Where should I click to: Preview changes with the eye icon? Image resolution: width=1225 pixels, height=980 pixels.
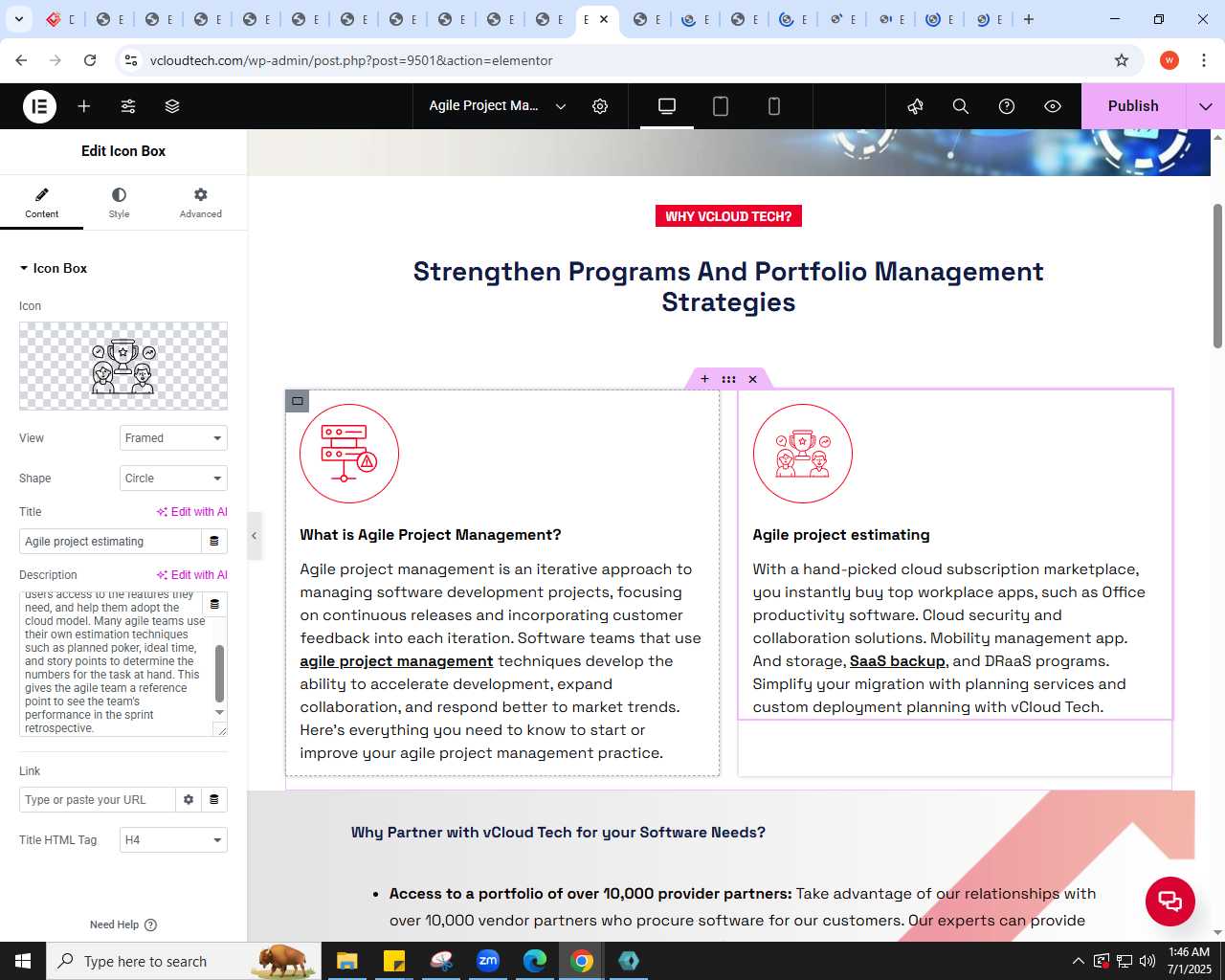point(1053,106)
